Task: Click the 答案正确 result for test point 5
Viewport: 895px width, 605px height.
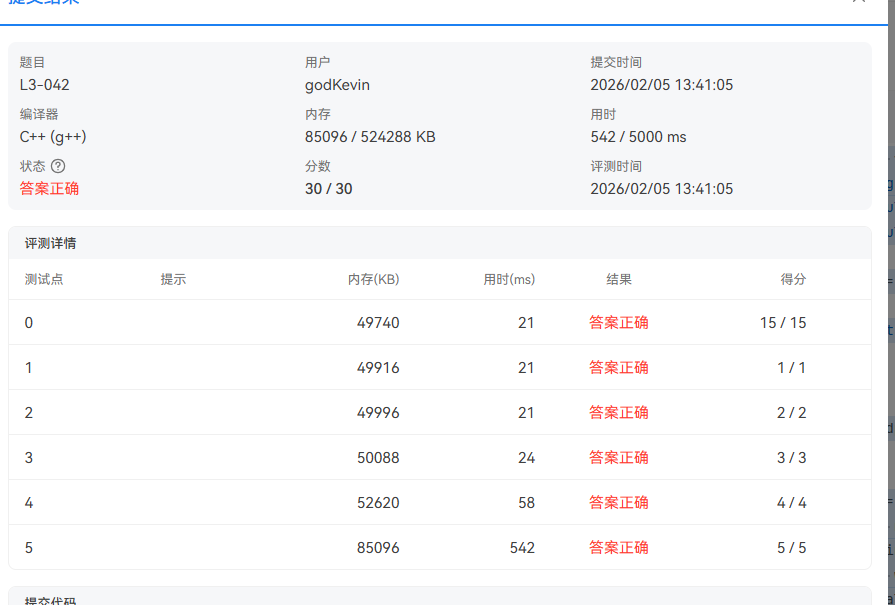Action: click(x=619, y=548)
